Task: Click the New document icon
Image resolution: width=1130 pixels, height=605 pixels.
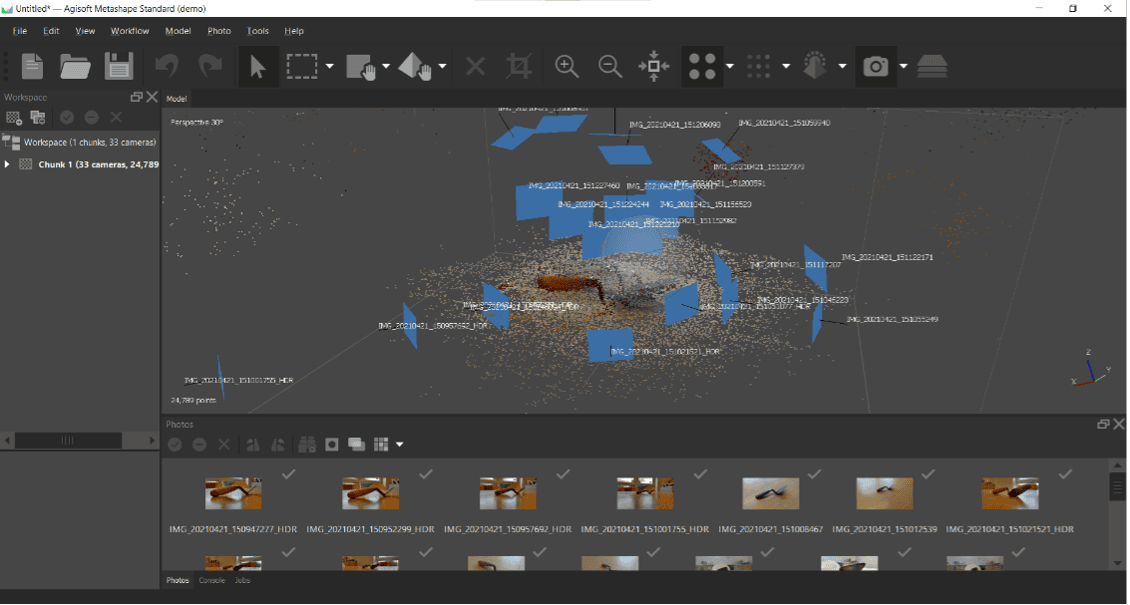Action: (x=32, y=67)
